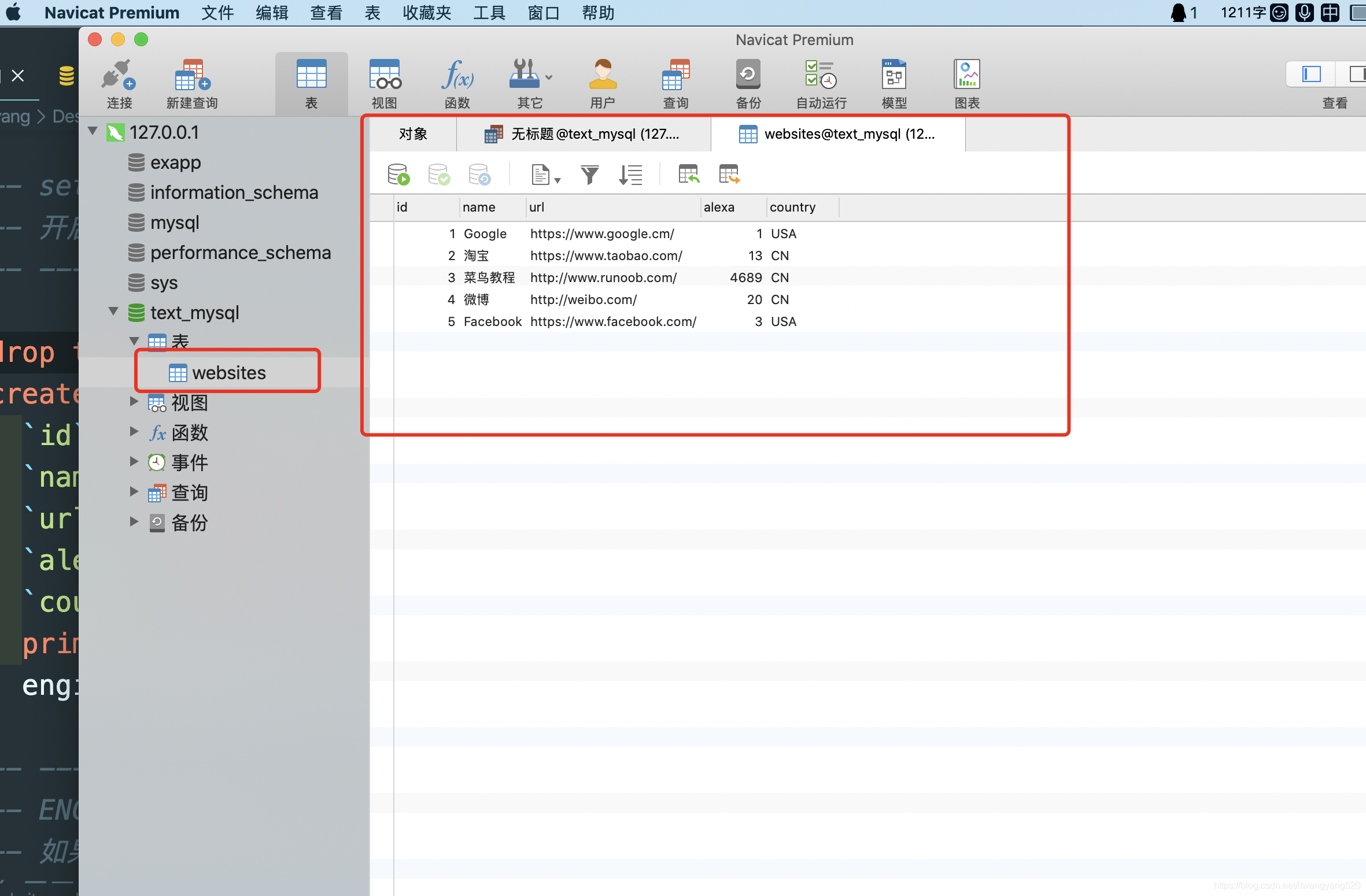
Task: Expand the 查询 queries tree folder
Action: click(134, 491)
